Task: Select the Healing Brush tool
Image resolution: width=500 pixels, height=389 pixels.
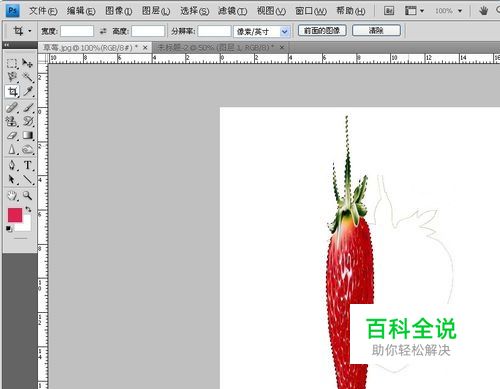Action: tap(12, 108)
